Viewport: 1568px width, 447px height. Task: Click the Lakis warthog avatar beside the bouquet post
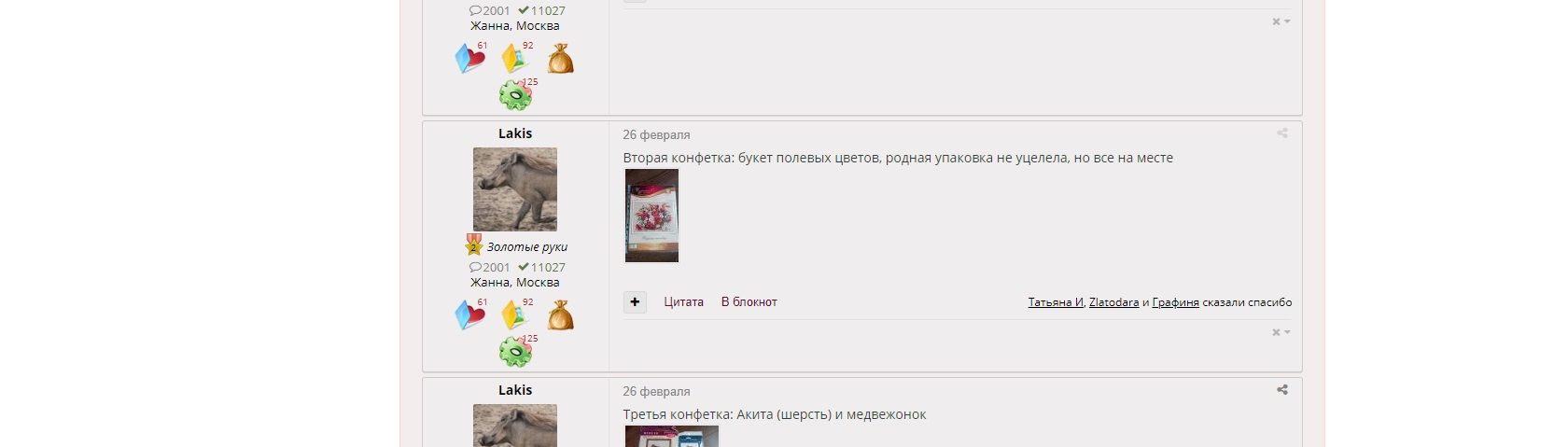pyautogui.click(x=515, y=189)
